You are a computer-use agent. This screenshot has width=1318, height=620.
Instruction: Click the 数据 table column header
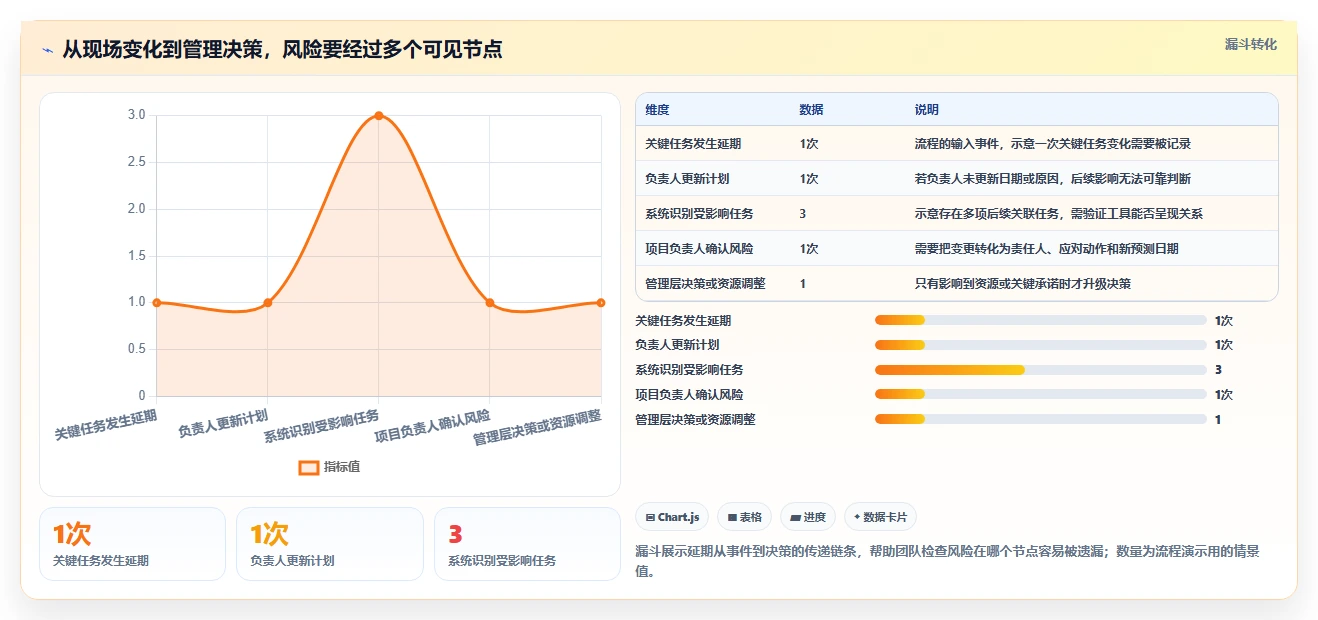[x=811, y=110]
